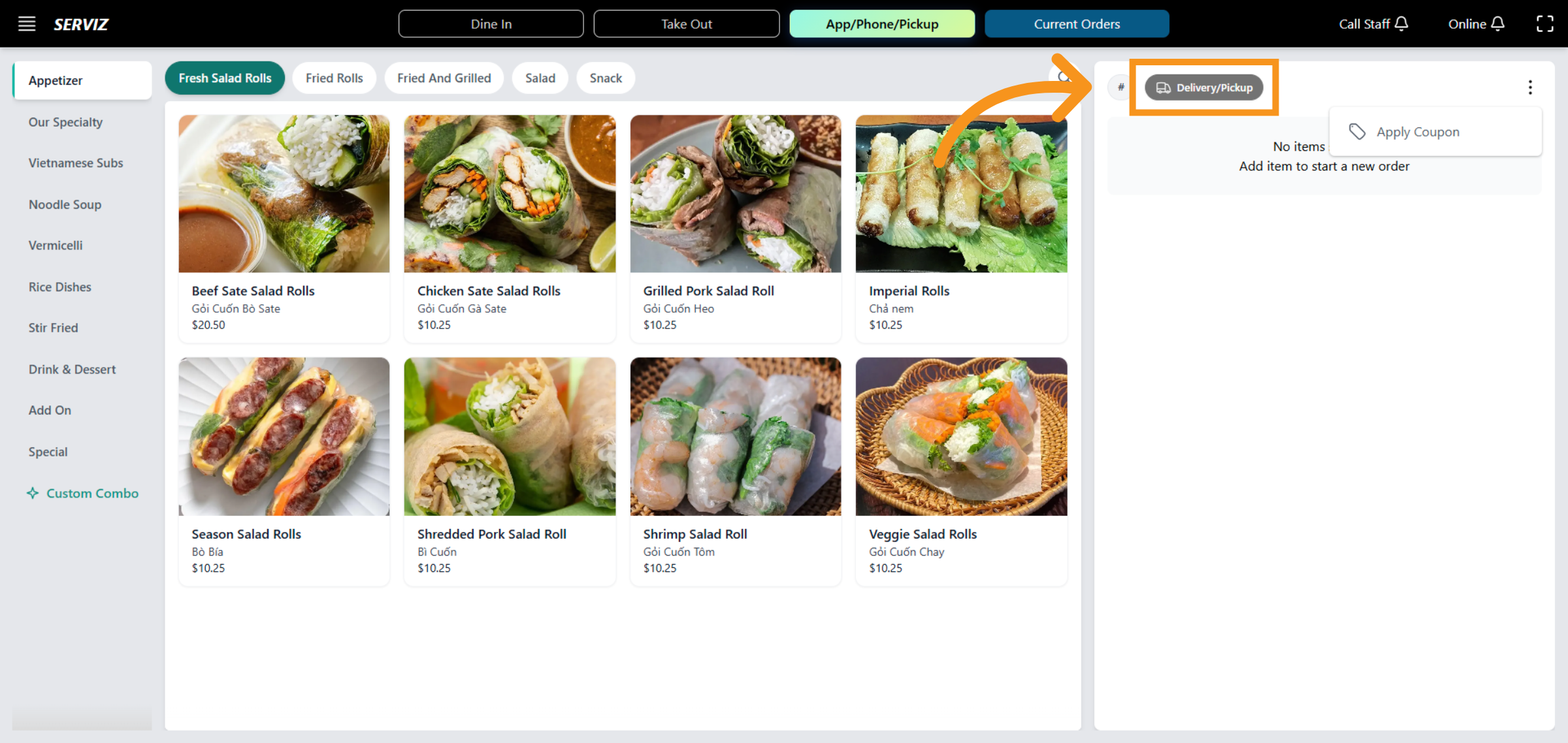Screen dimensions: 1568x743
Task: Select the Fried Rolls subcategory tab
Action: coord(334,78)
